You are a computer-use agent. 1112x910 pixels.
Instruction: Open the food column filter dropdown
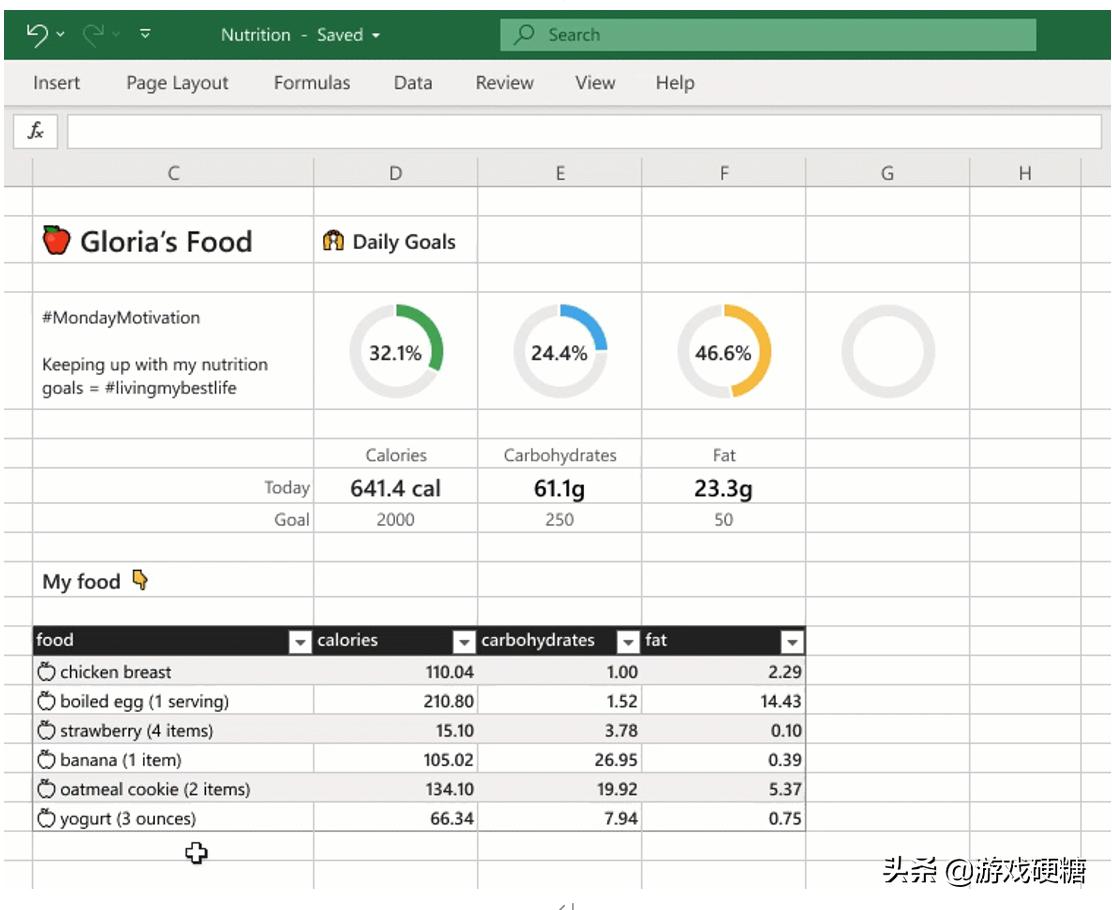pyautogui.click(x=299, y=641)
